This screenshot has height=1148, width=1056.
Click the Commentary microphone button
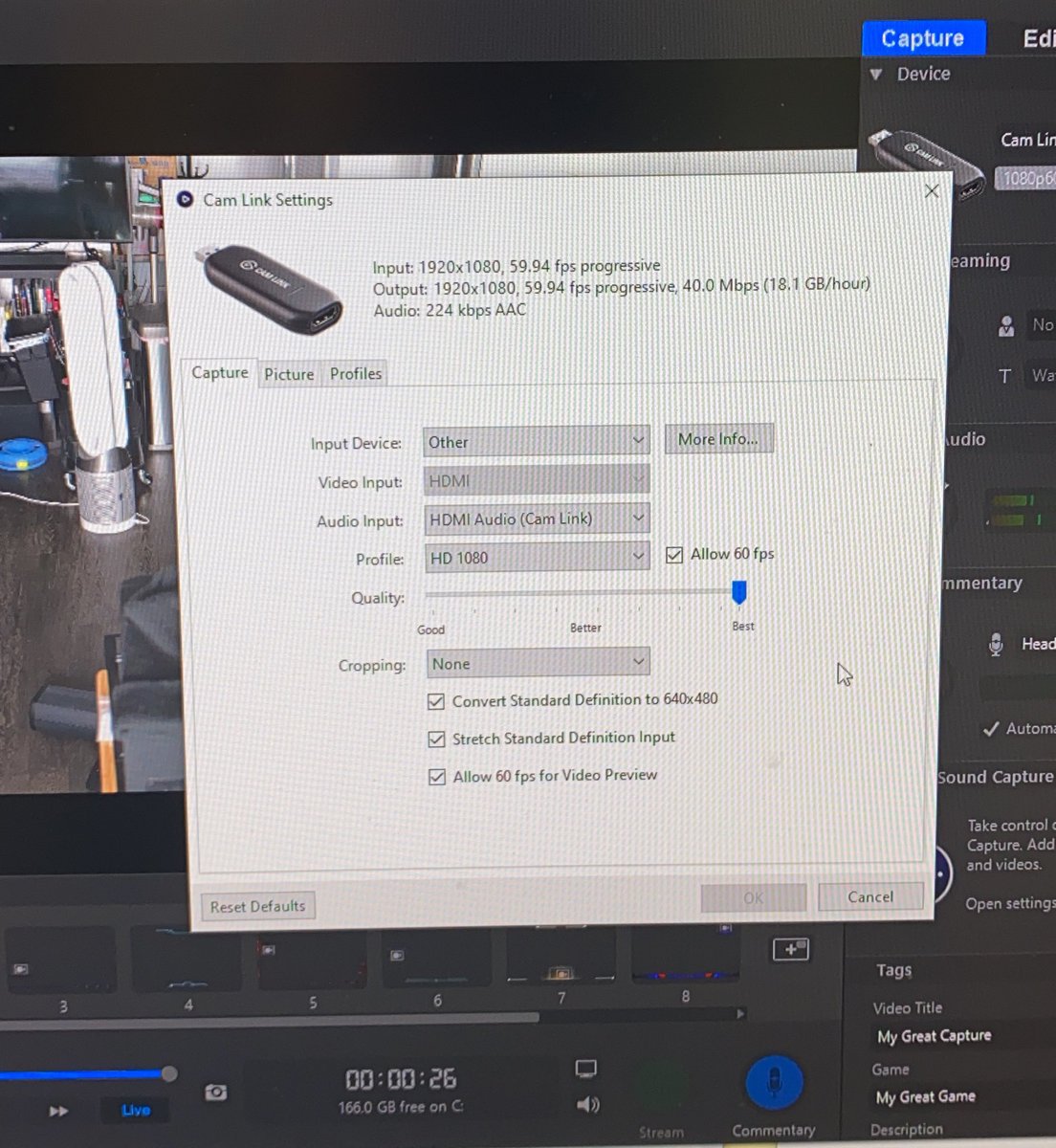click(x=774, y=1084)
